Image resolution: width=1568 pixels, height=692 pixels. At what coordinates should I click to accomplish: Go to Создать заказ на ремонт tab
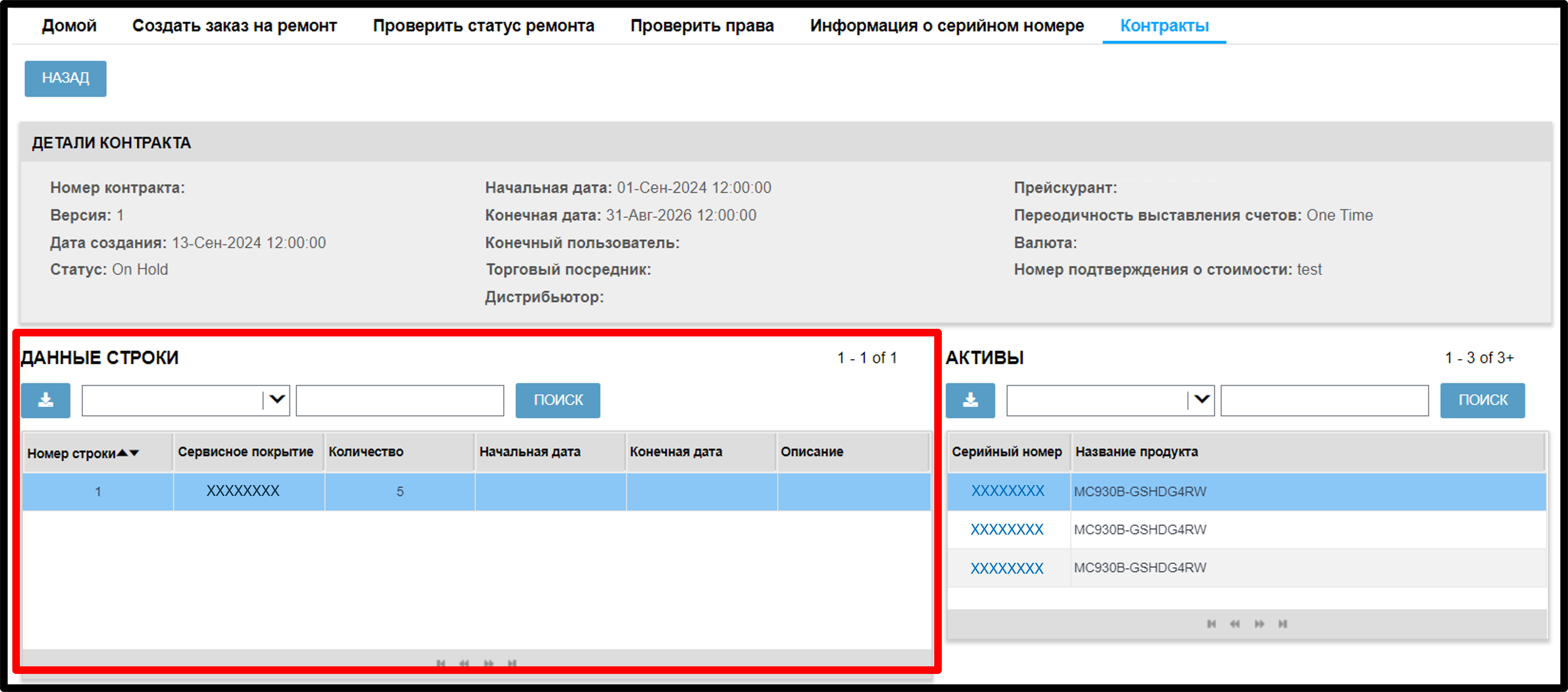pyautogui.click(x=234, y=26)
